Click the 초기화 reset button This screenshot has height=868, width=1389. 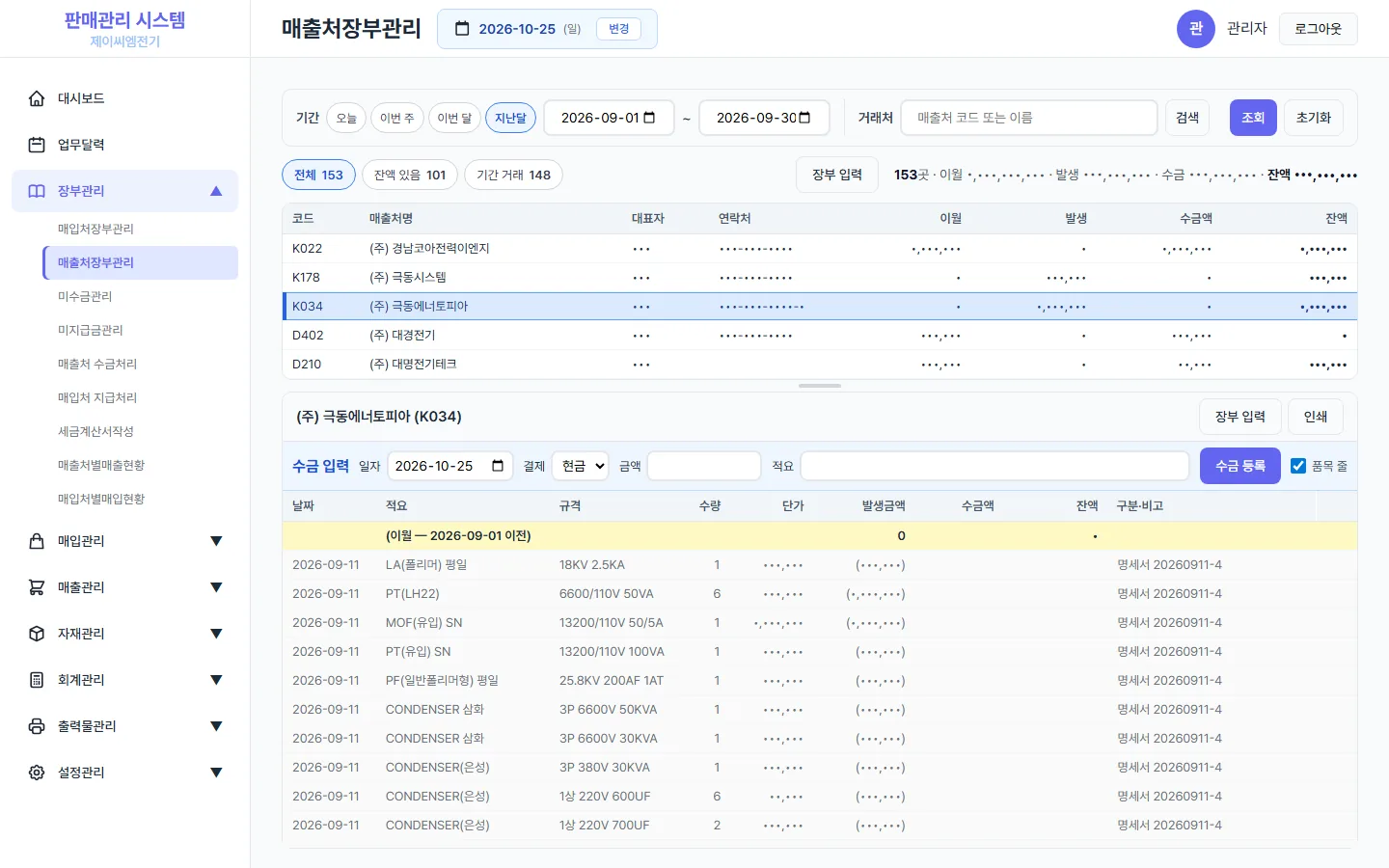click(1313, 118)
